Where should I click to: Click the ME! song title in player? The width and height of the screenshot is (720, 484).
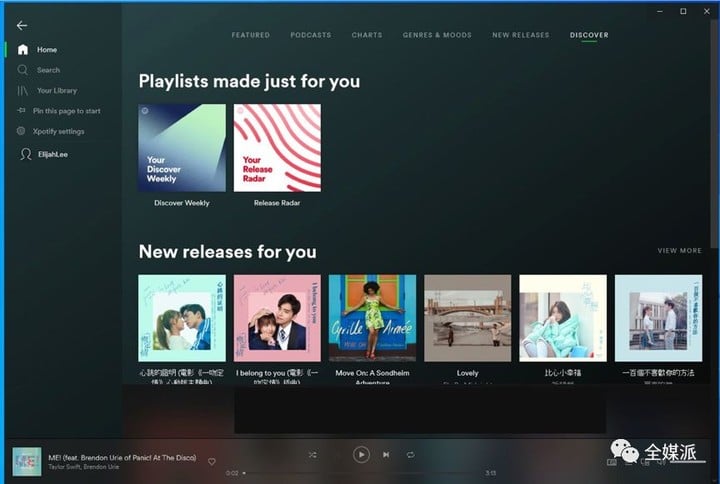click(x=122, y=458)
